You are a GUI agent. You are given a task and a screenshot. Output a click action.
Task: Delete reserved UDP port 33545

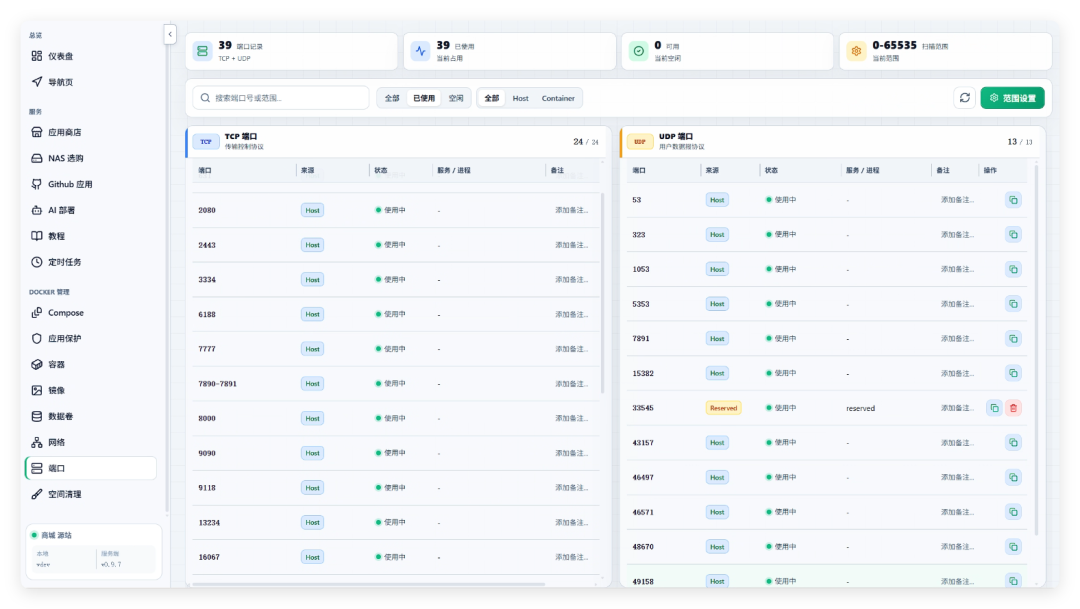coord(1013,408)
